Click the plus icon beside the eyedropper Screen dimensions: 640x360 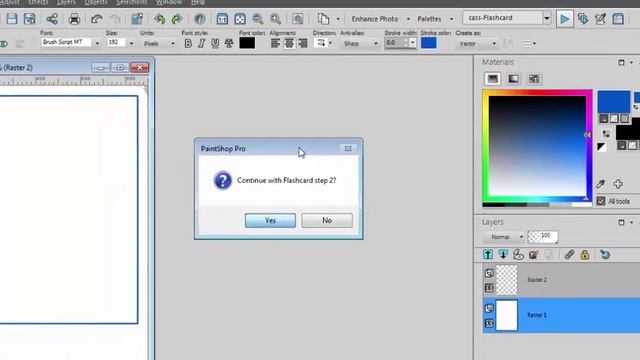(618, 184)
